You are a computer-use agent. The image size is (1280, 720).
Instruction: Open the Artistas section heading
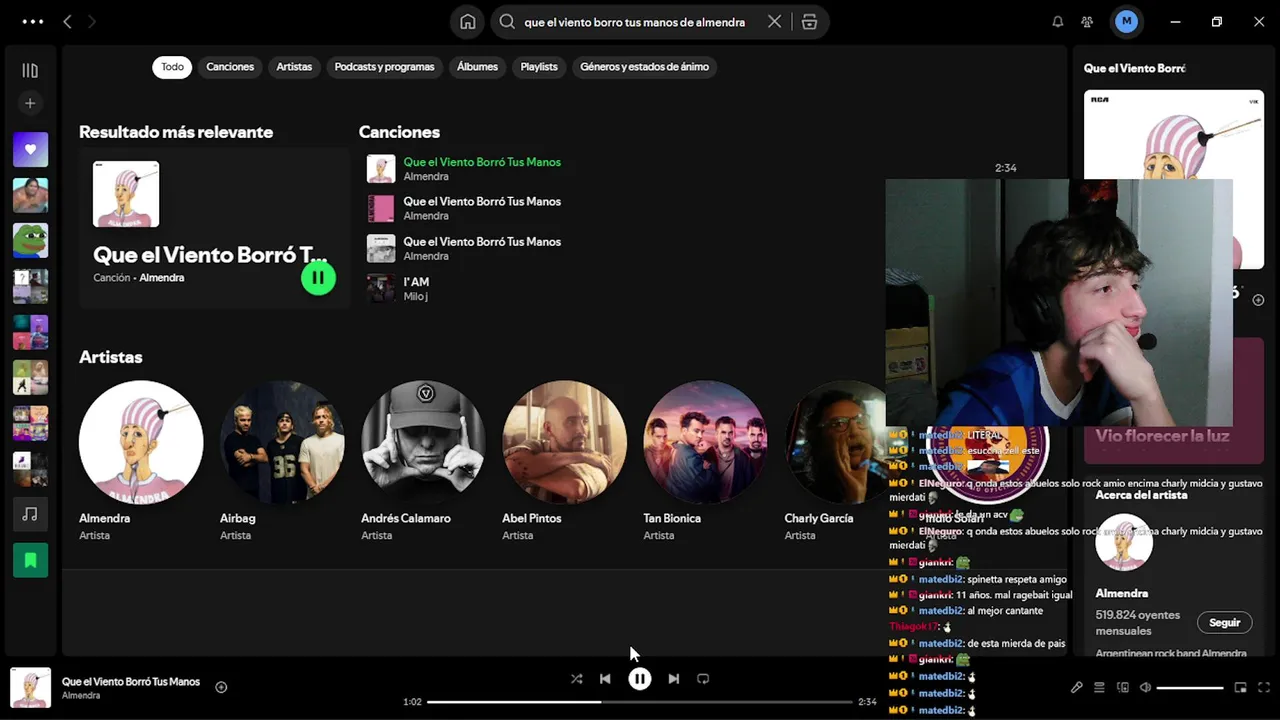pyautogui.click(x=111, y=357)
